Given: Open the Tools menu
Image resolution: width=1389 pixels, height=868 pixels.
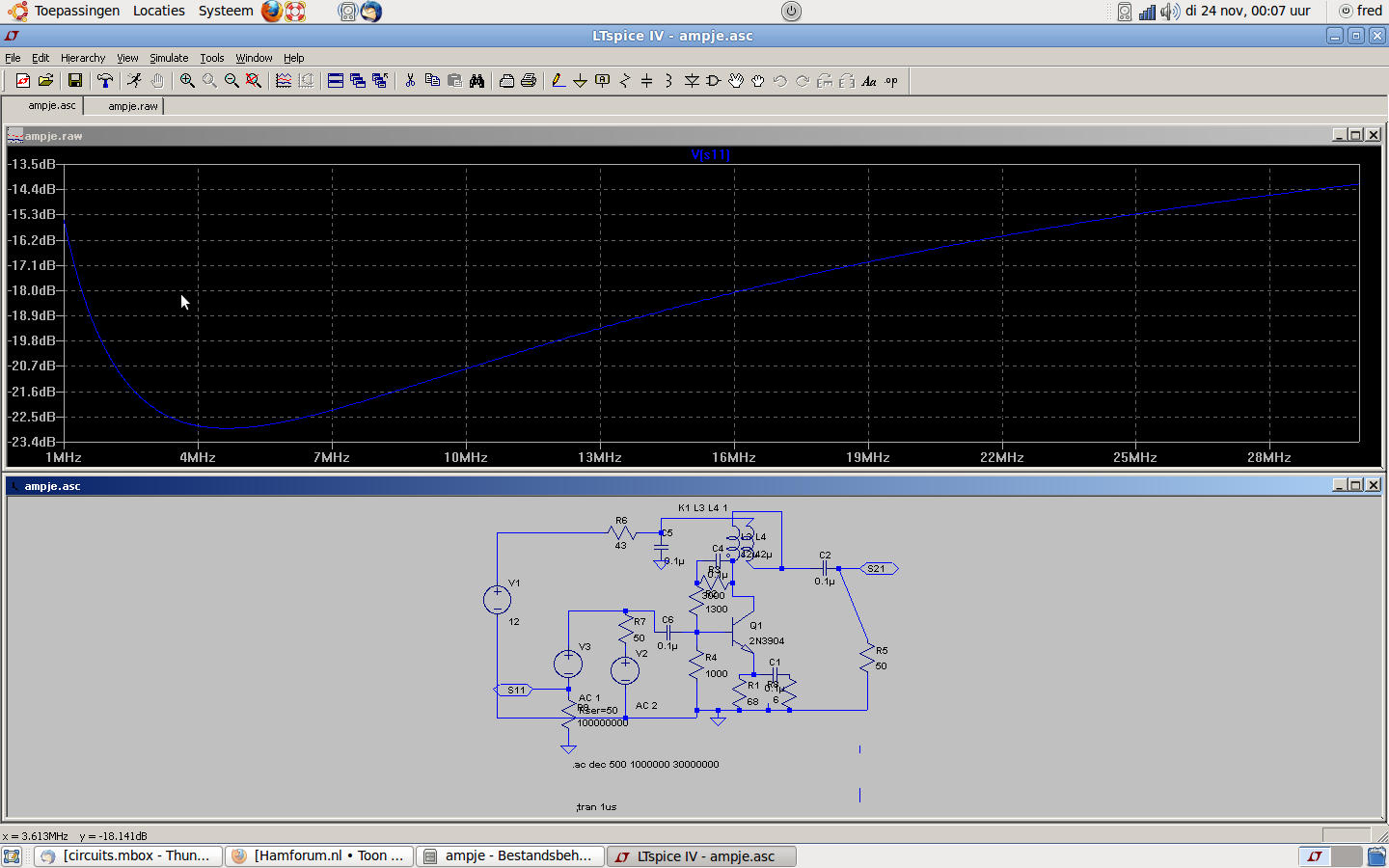Looking at the screenshot, I should tap(212, 58).
